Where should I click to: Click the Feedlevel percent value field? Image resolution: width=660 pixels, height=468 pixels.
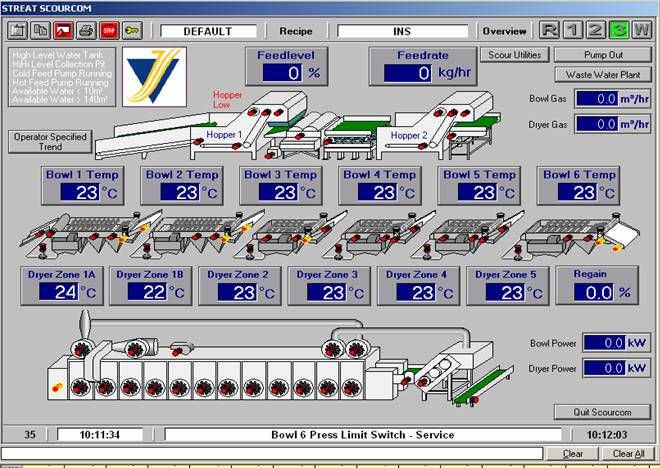click(281, 73)
